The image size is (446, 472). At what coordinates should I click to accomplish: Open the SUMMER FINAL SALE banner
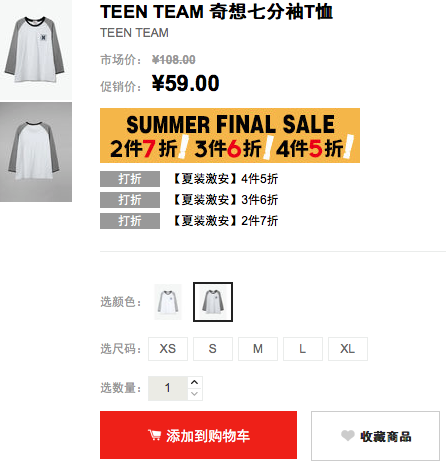pyautogui.click(x=230, y=135)
